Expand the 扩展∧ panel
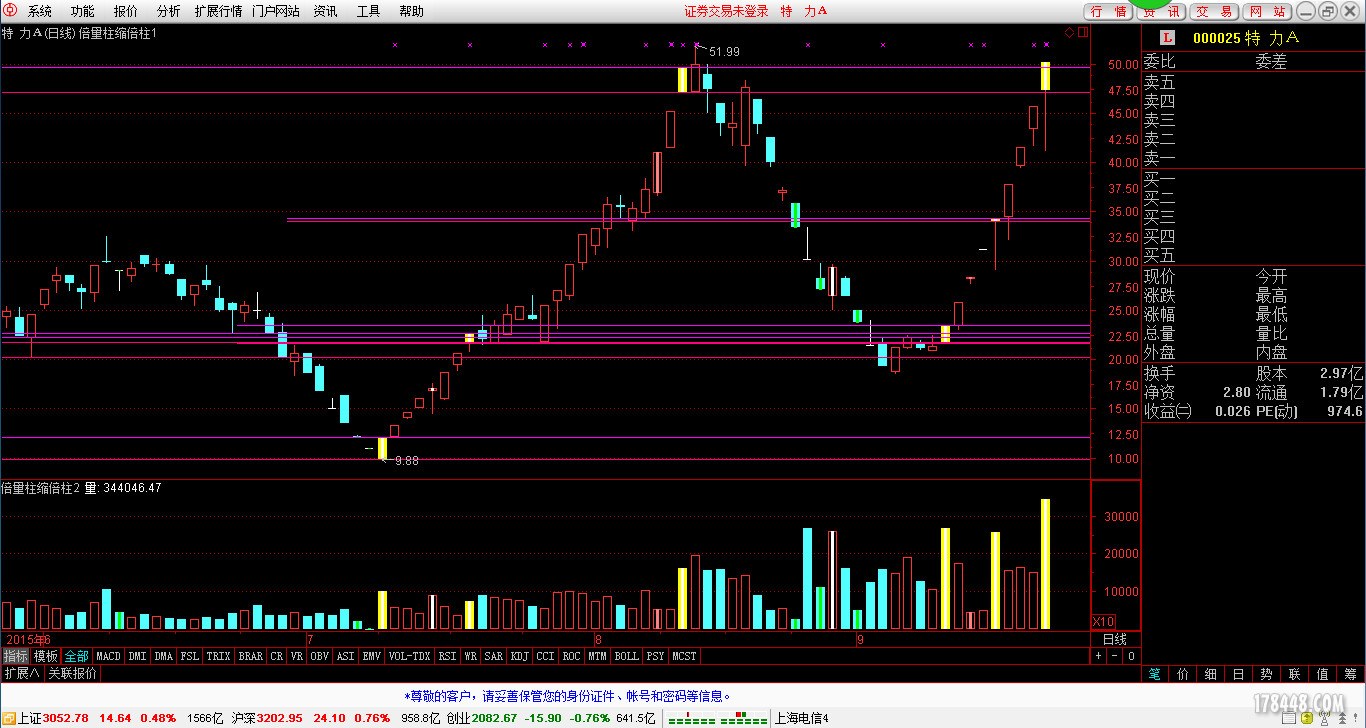Screen dimensions: 1366x728 (21, 674)
